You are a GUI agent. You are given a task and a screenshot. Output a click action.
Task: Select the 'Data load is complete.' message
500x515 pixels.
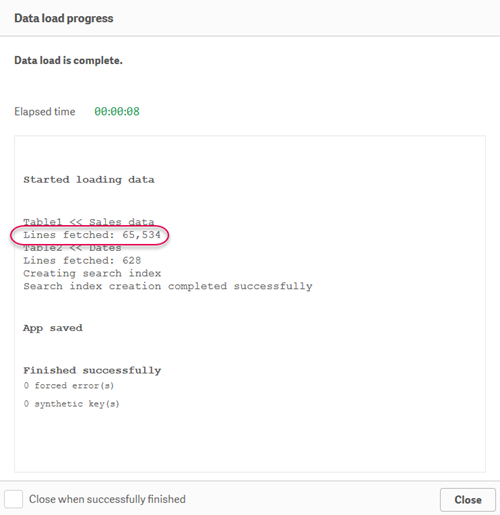click(x=68, y=60)
